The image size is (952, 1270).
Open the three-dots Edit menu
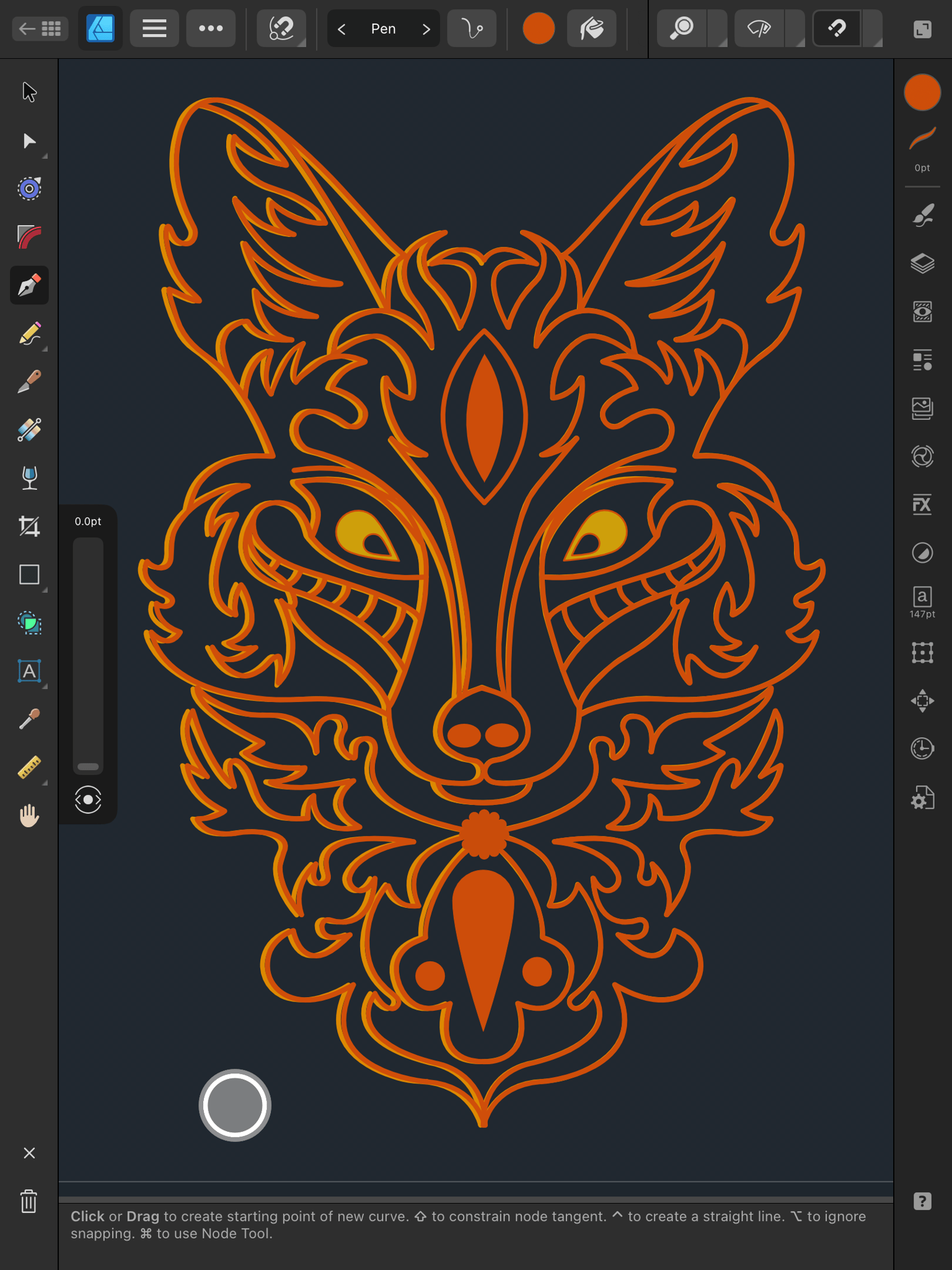[211, 29]
